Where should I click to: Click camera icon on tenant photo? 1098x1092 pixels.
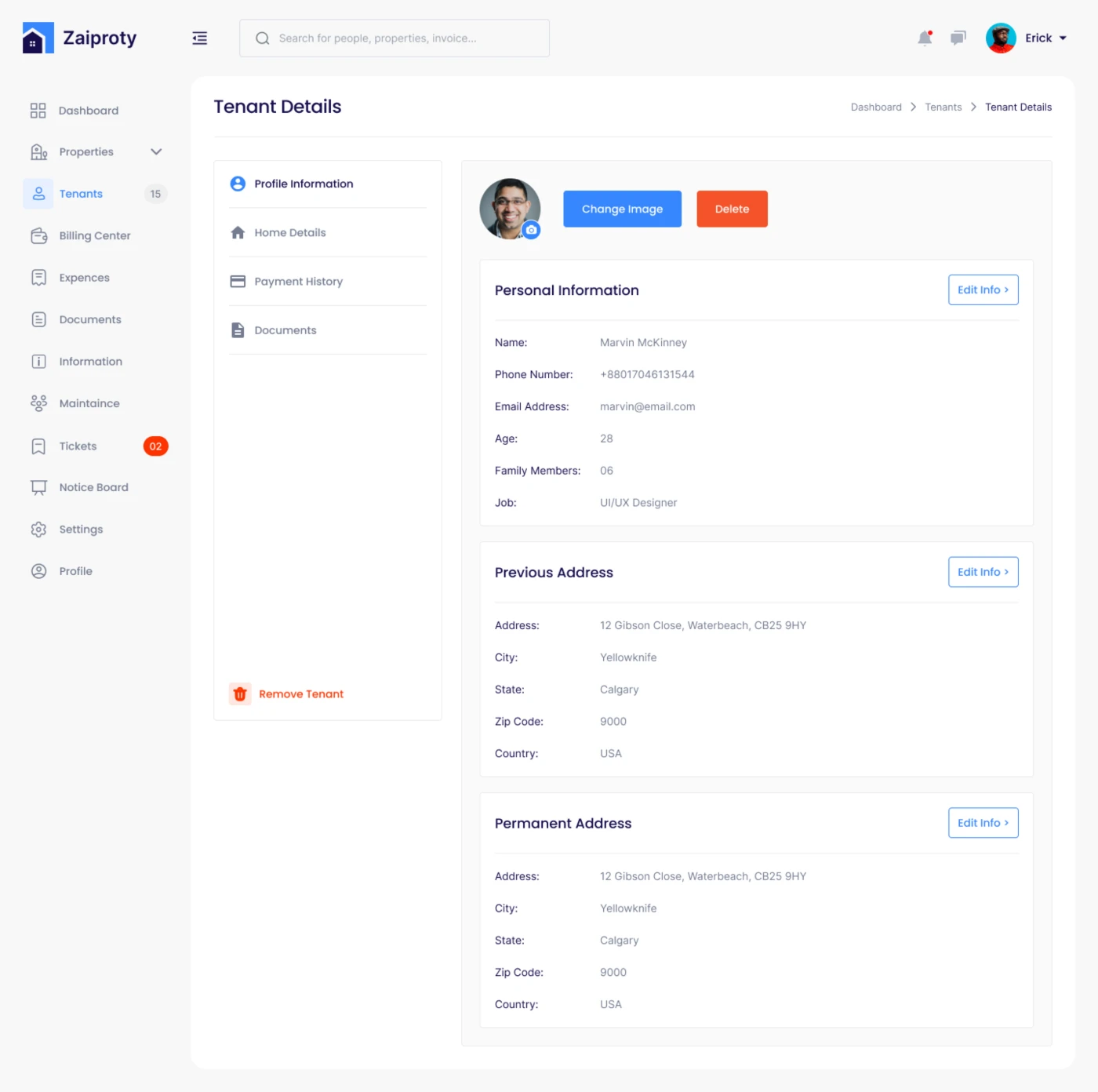532,230
